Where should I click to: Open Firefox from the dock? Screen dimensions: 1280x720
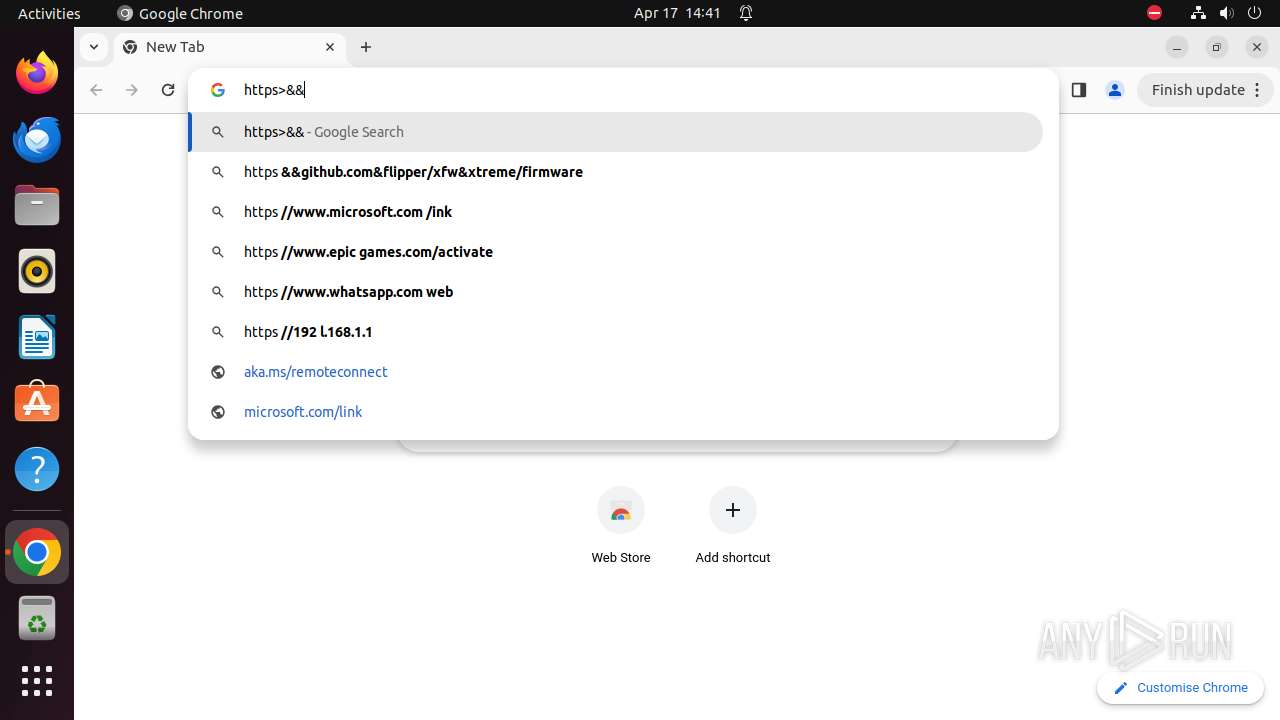(37, 73)
